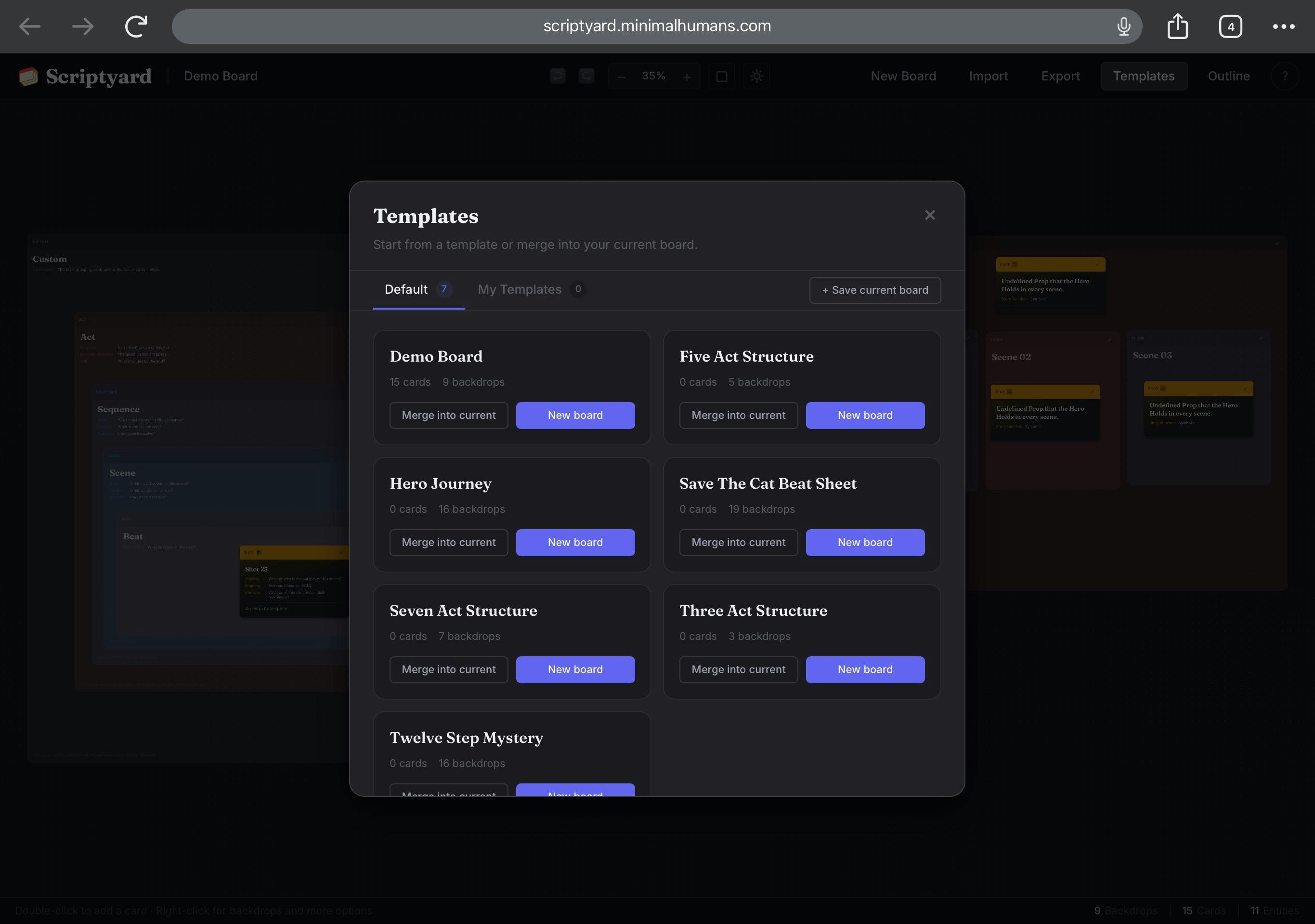Go forward with the browser forward arrow
The height and width of the screenshot is (924, 1315).
[82, 26]
